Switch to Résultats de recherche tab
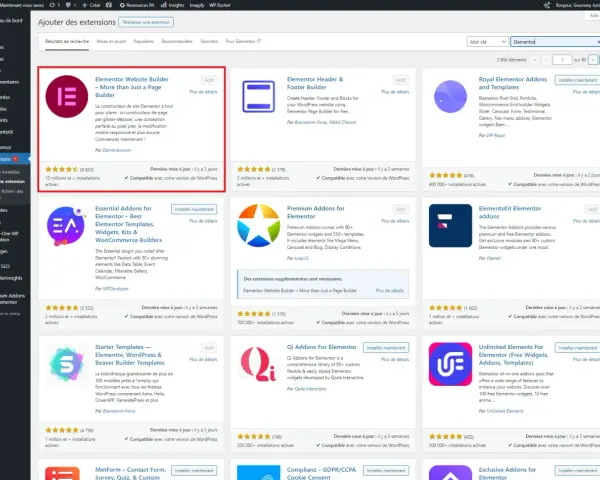Image resolution: width=600 pixels, height=480 pixels. pos(67,41)
